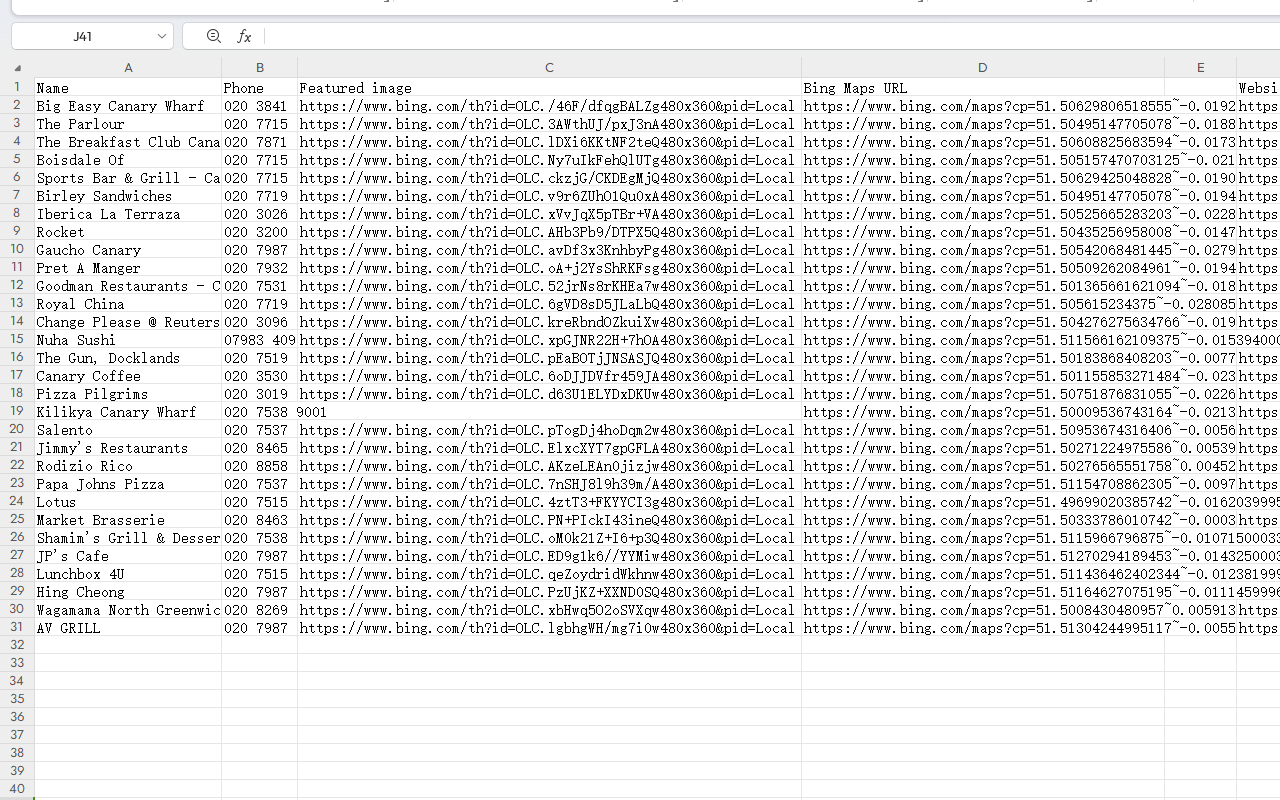Select column E header
Screen dimensions: 1280x800
point(1200,68)
